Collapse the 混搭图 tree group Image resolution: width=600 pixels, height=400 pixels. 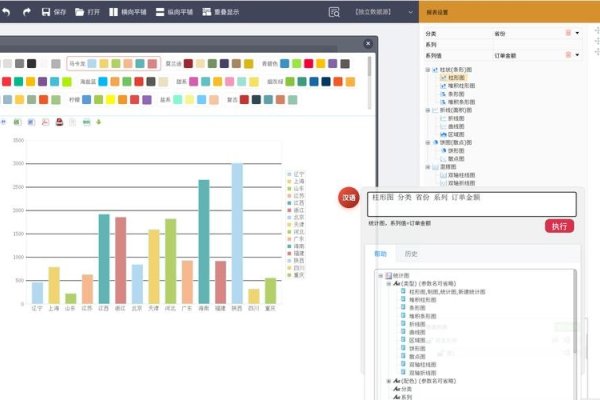pyautogui.click(x=428, y=167)
